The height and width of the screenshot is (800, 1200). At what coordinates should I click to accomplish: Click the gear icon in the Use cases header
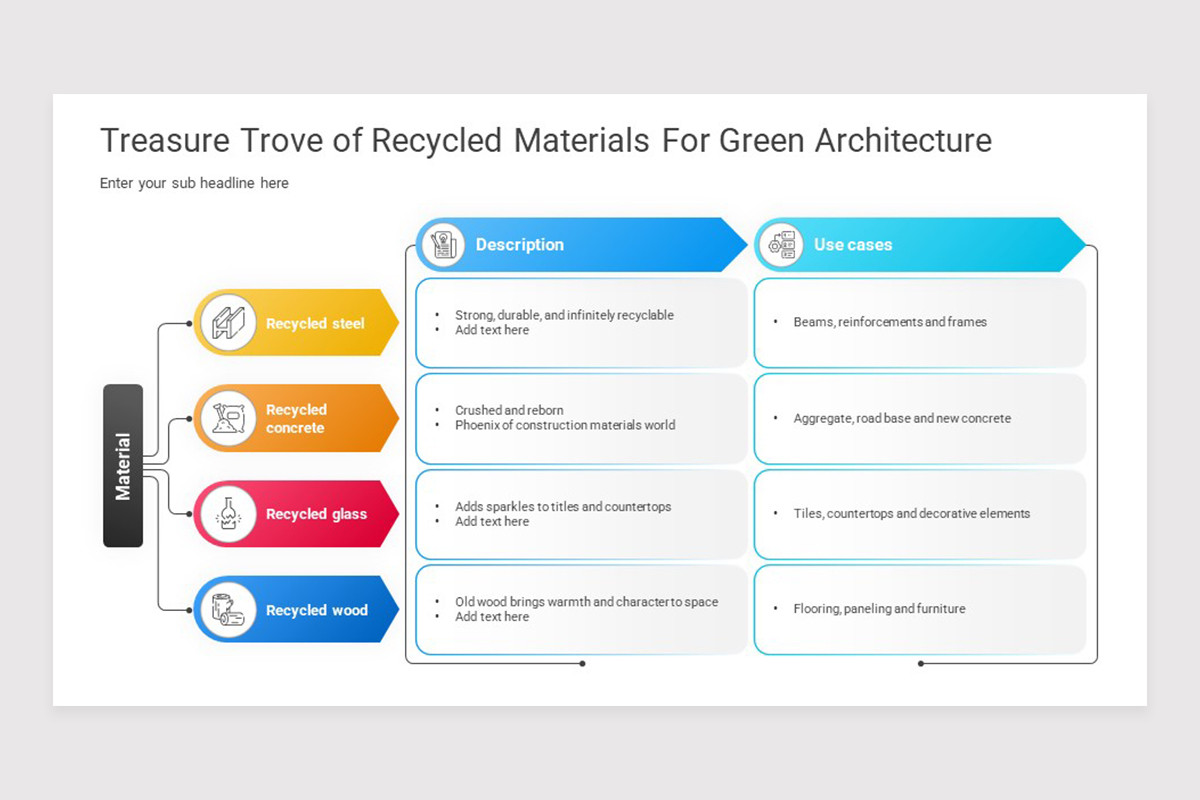coord(784,243)
